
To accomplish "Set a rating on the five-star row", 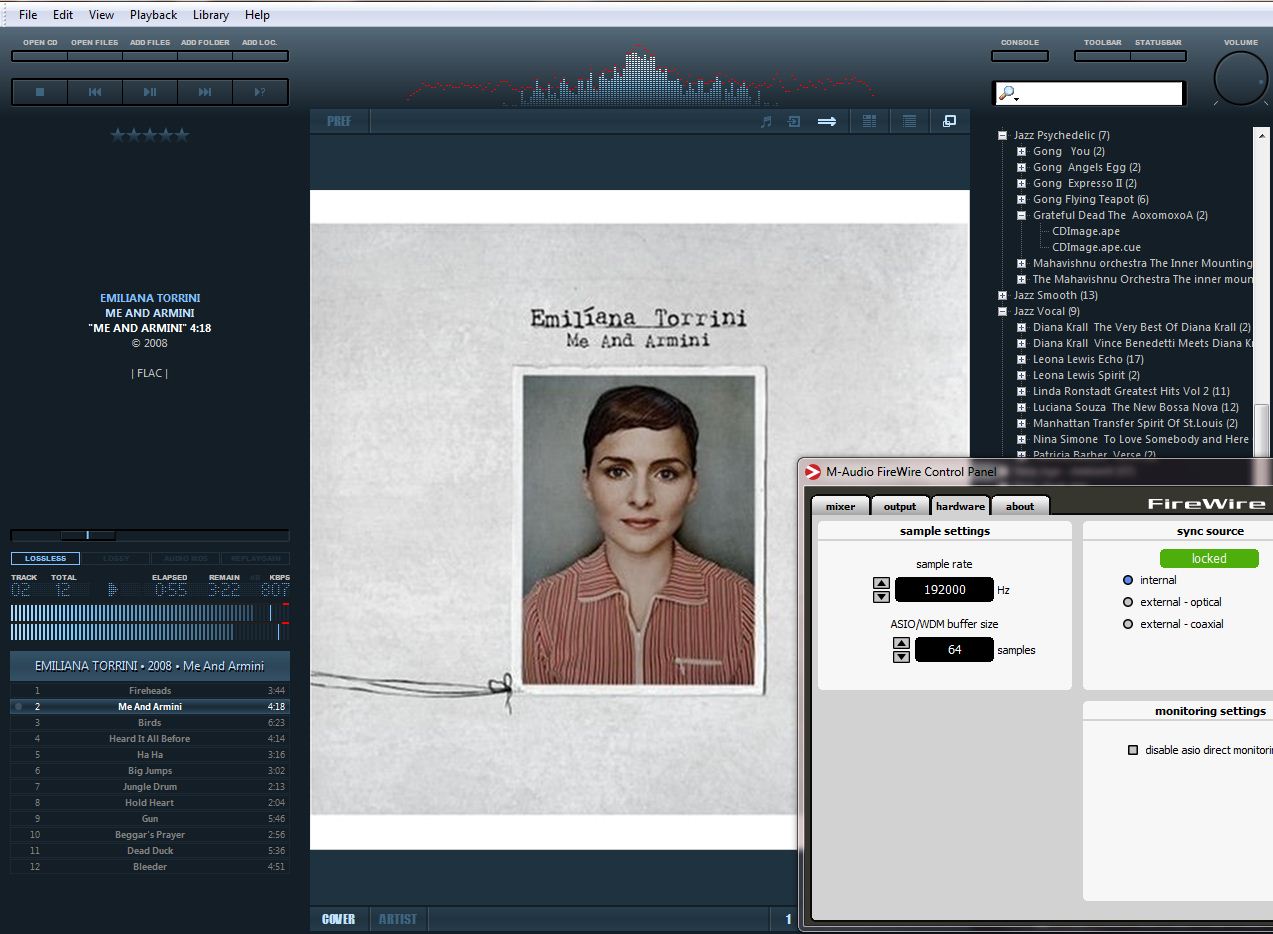I will [x=149, y=135].
